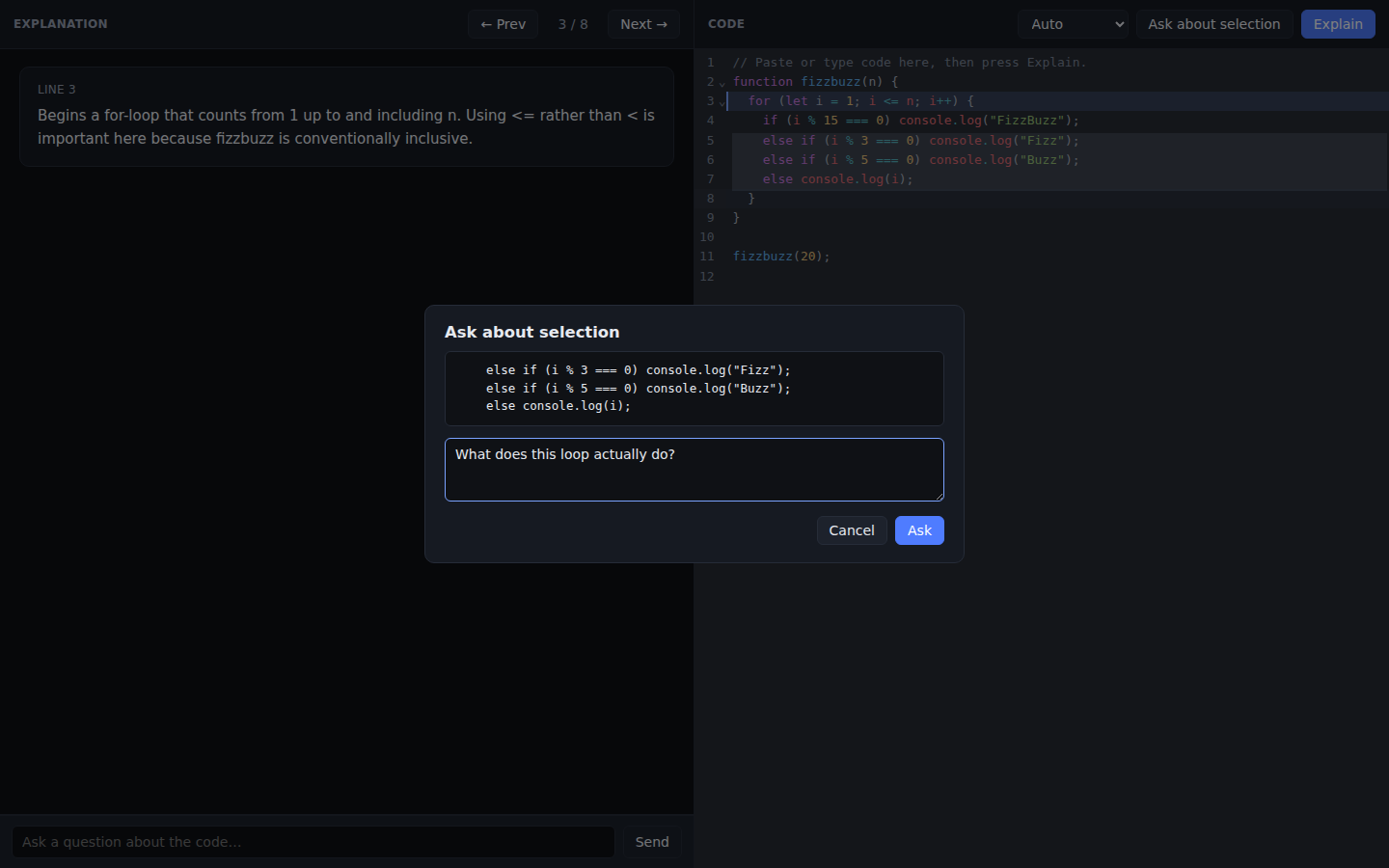Click line number 1 in the gutter

coord(711,63)
